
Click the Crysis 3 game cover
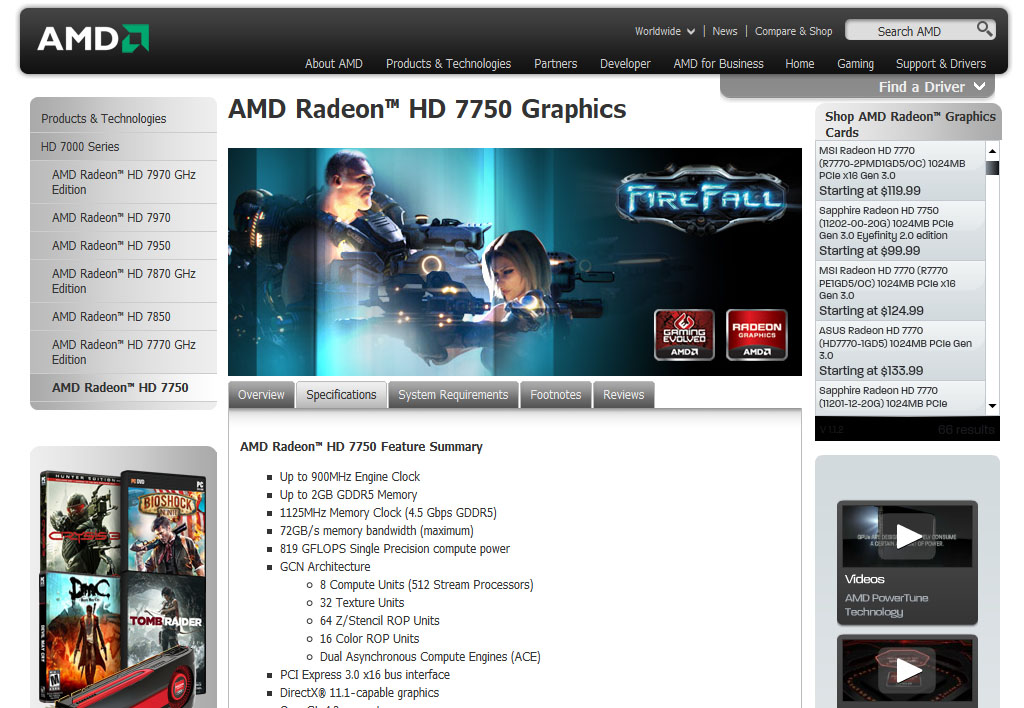[x=80, y=521]
